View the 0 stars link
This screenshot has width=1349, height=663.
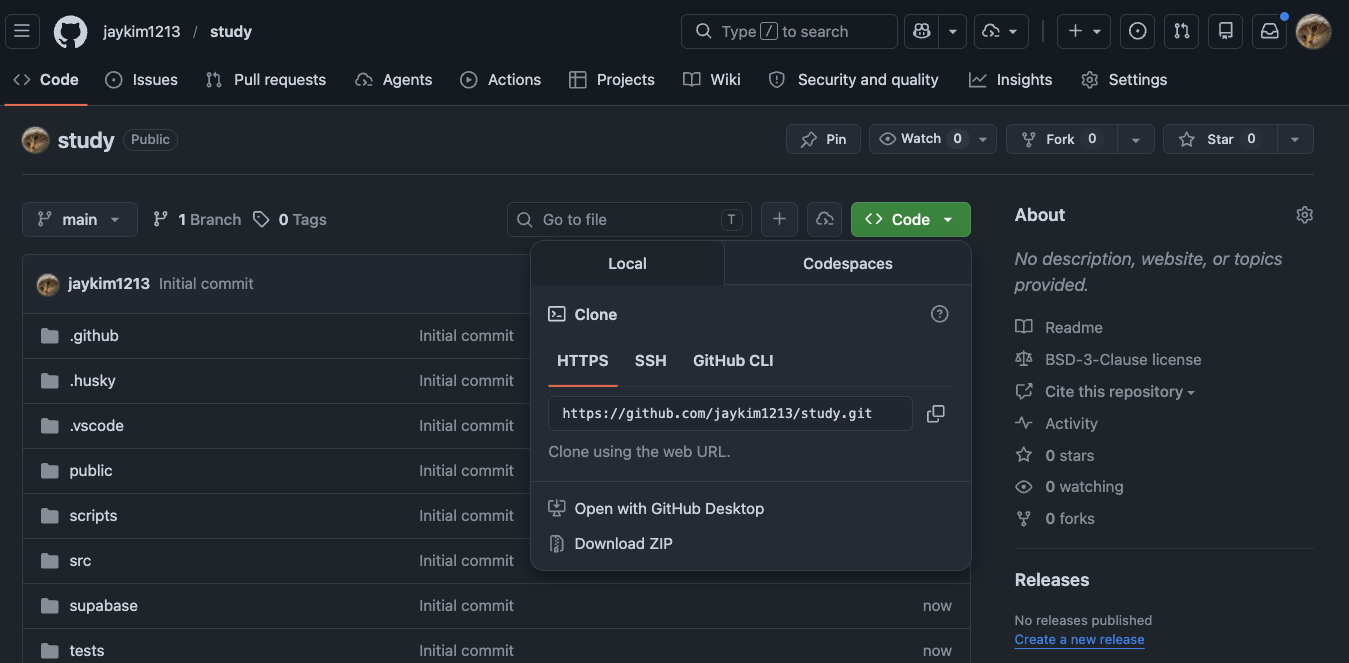point(1055,455)
